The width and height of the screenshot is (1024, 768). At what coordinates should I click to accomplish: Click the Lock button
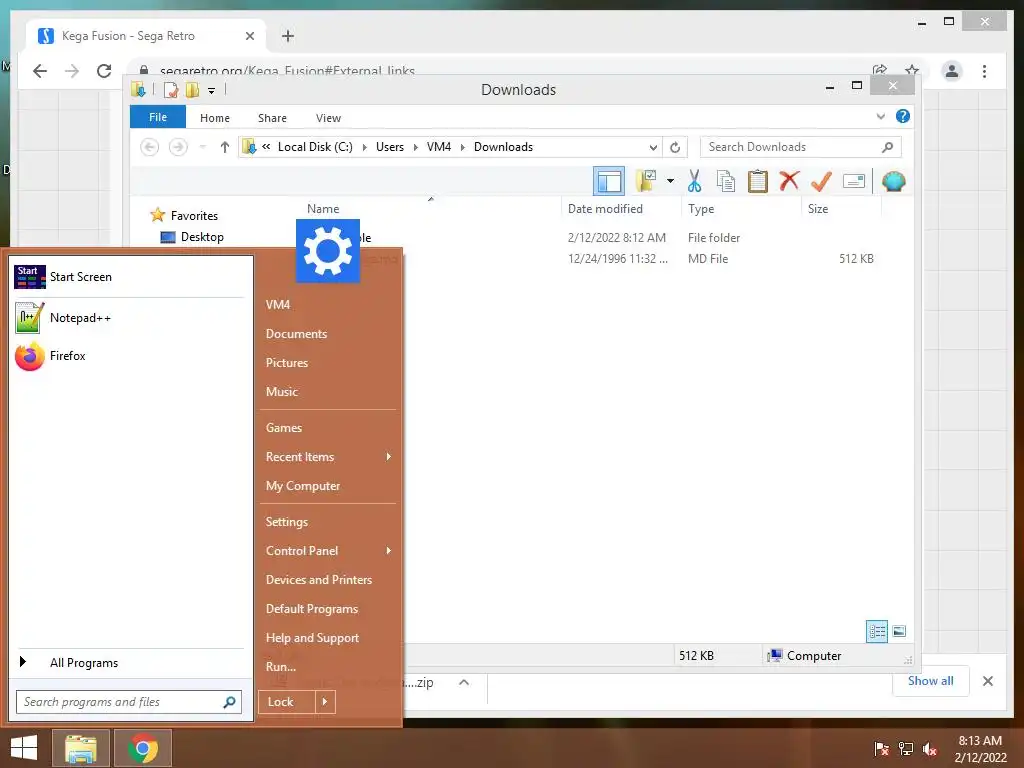[287, 702]
